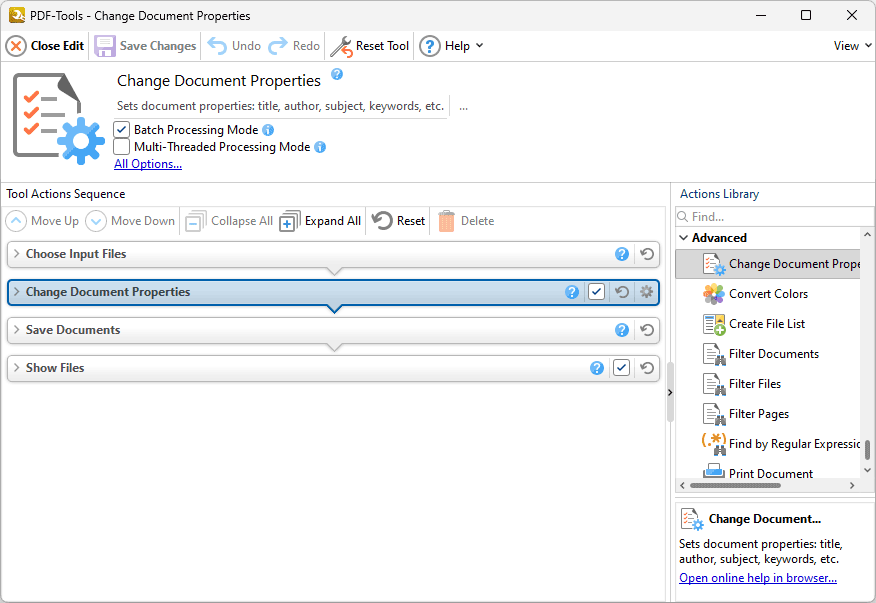Open help for the Save Documents step
The width and height of the screenshot is (876, 603).
point(622,330)
